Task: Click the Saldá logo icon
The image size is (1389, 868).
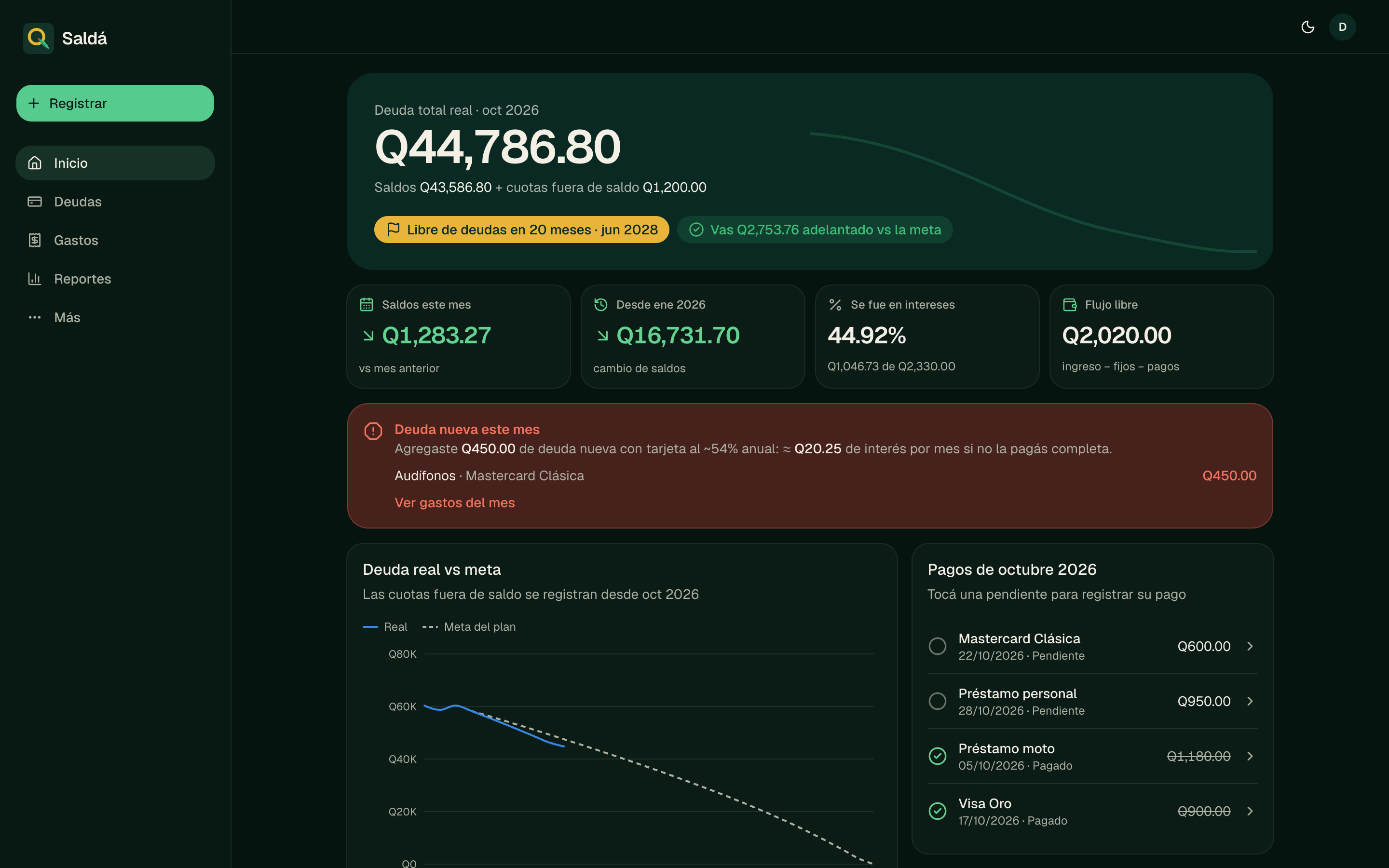Action: [x=39, y=39]
